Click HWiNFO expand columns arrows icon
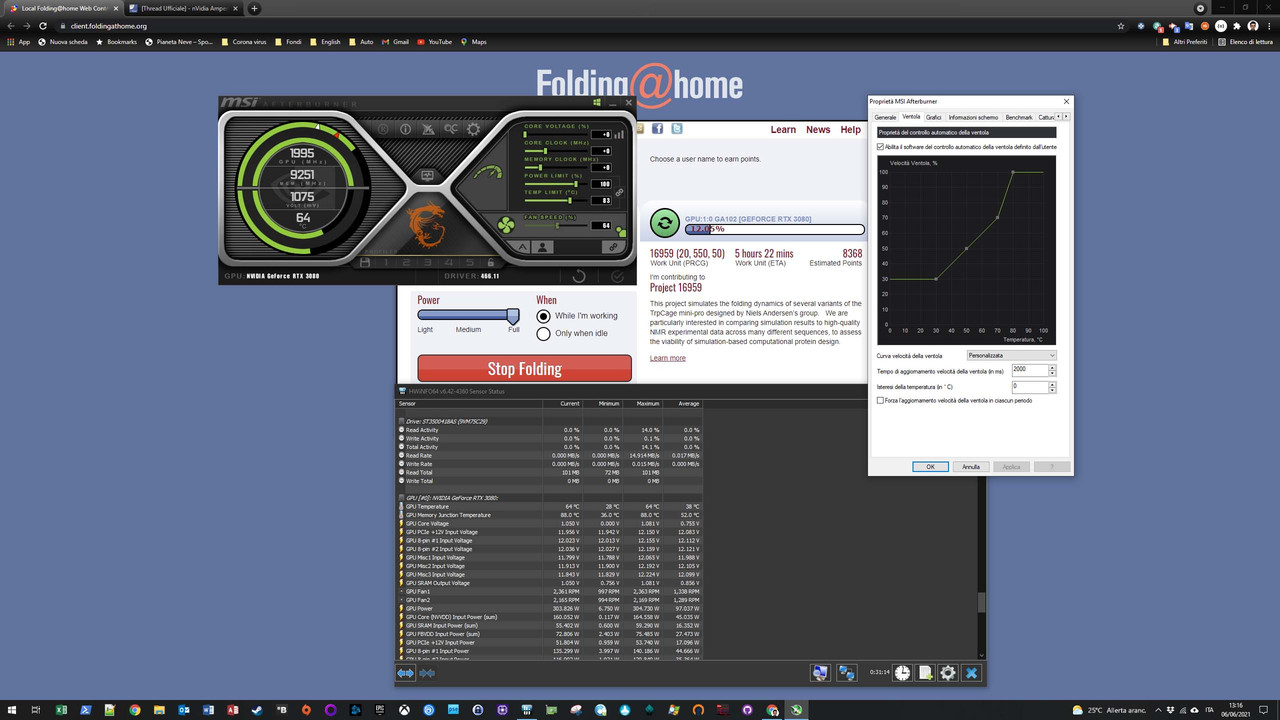Screen dimensions: 1280x720 [x=405, y=673]
